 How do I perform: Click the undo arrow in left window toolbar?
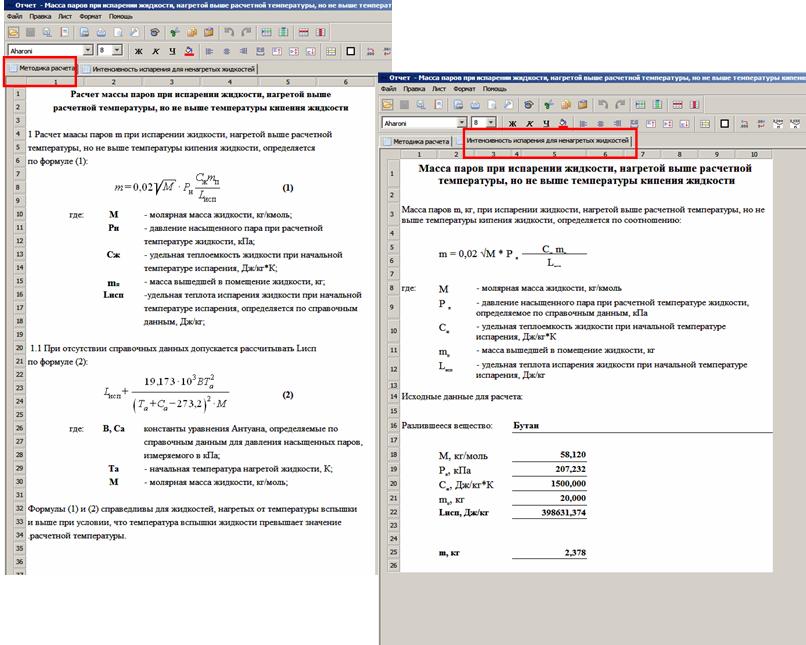228,31
